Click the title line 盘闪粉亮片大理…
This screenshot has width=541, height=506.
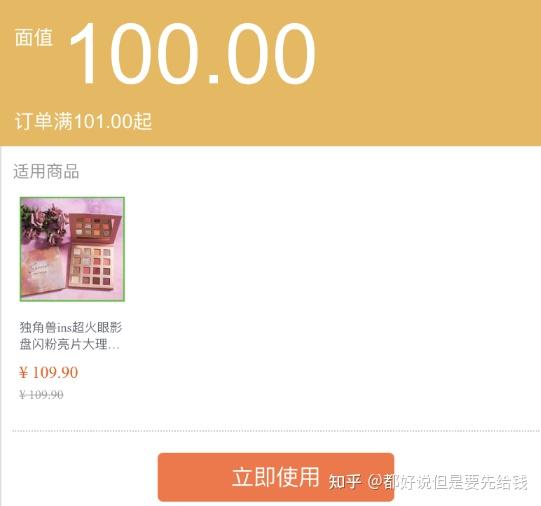pos(69,344)
